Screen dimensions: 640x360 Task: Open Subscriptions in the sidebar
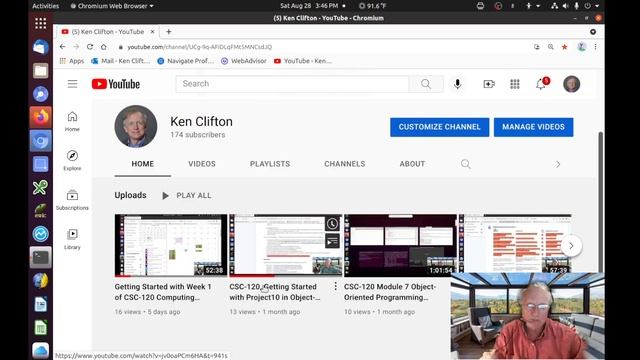[72, 200]
